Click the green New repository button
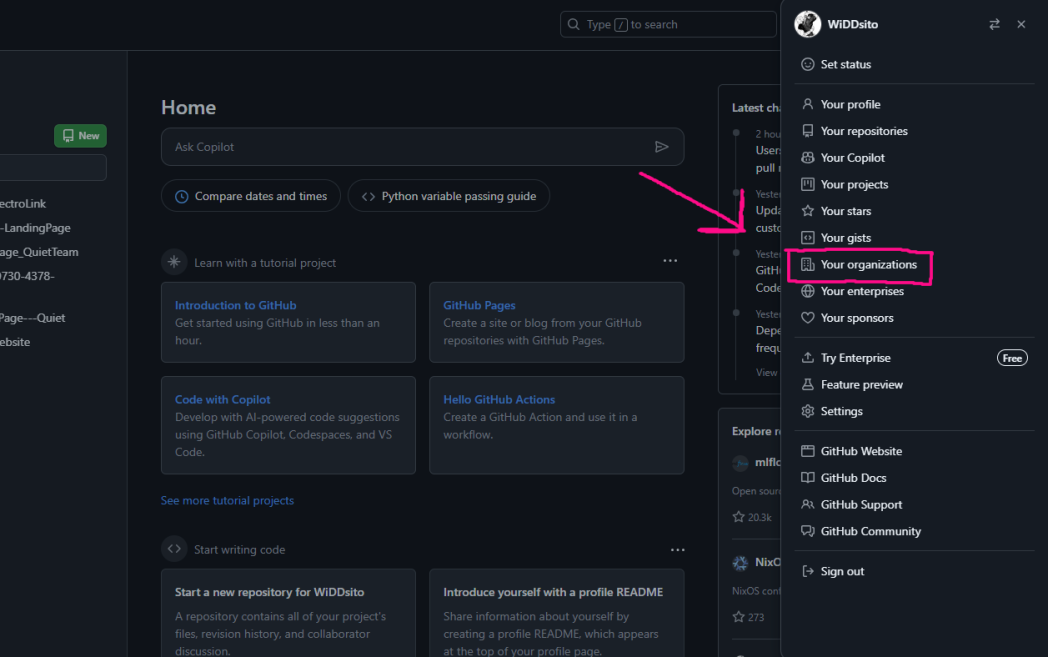This screenshot has height=657, width=1048. tap(80, 136)
